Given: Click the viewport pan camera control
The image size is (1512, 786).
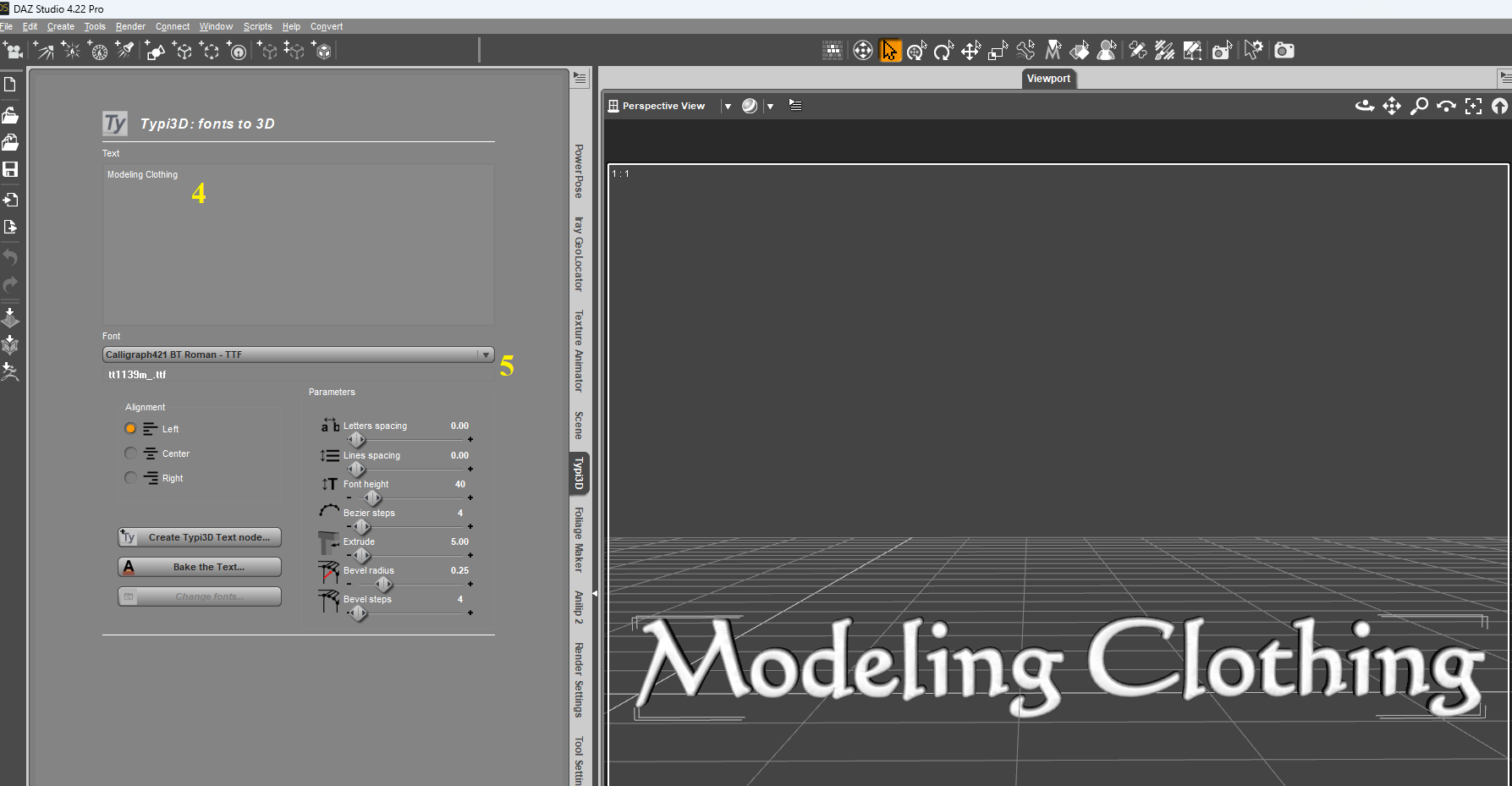Looking at the screenshot, I should 1392,106.
